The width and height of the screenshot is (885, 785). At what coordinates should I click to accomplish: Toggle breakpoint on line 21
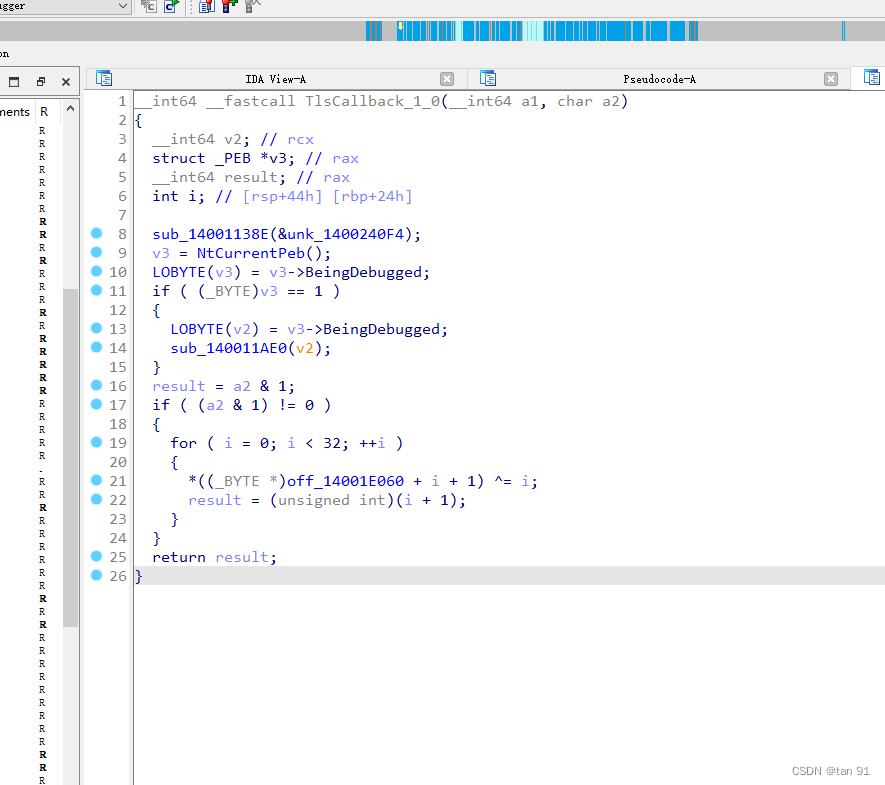point(97,480)
